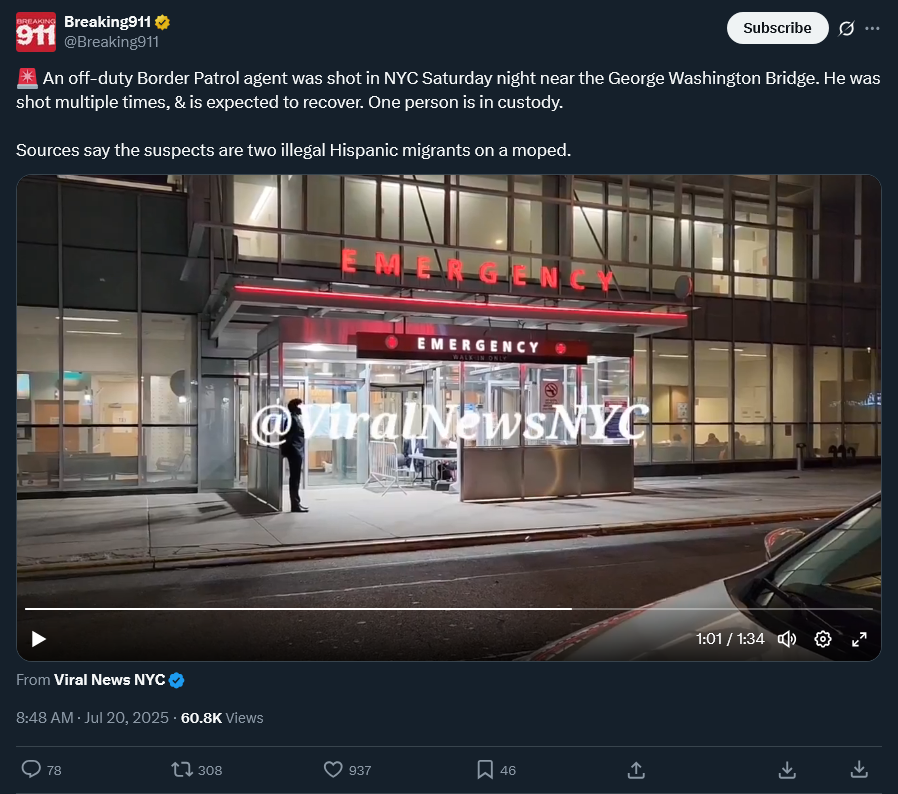Click the @Breaking911 handle

click(111, 42)
